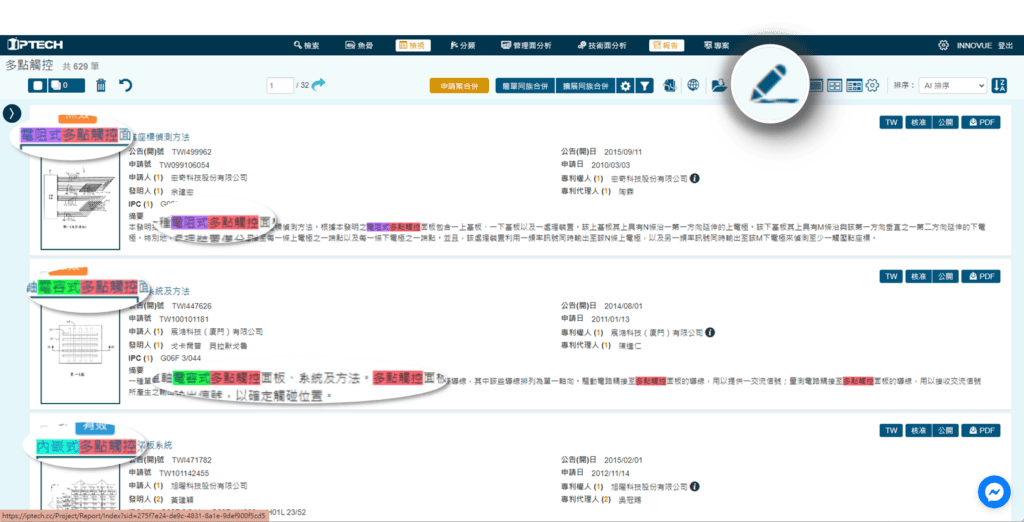Click the undo arrow icon
Image resolution: width=1024 pixels, height=522 pixels.
pos(125,86)
